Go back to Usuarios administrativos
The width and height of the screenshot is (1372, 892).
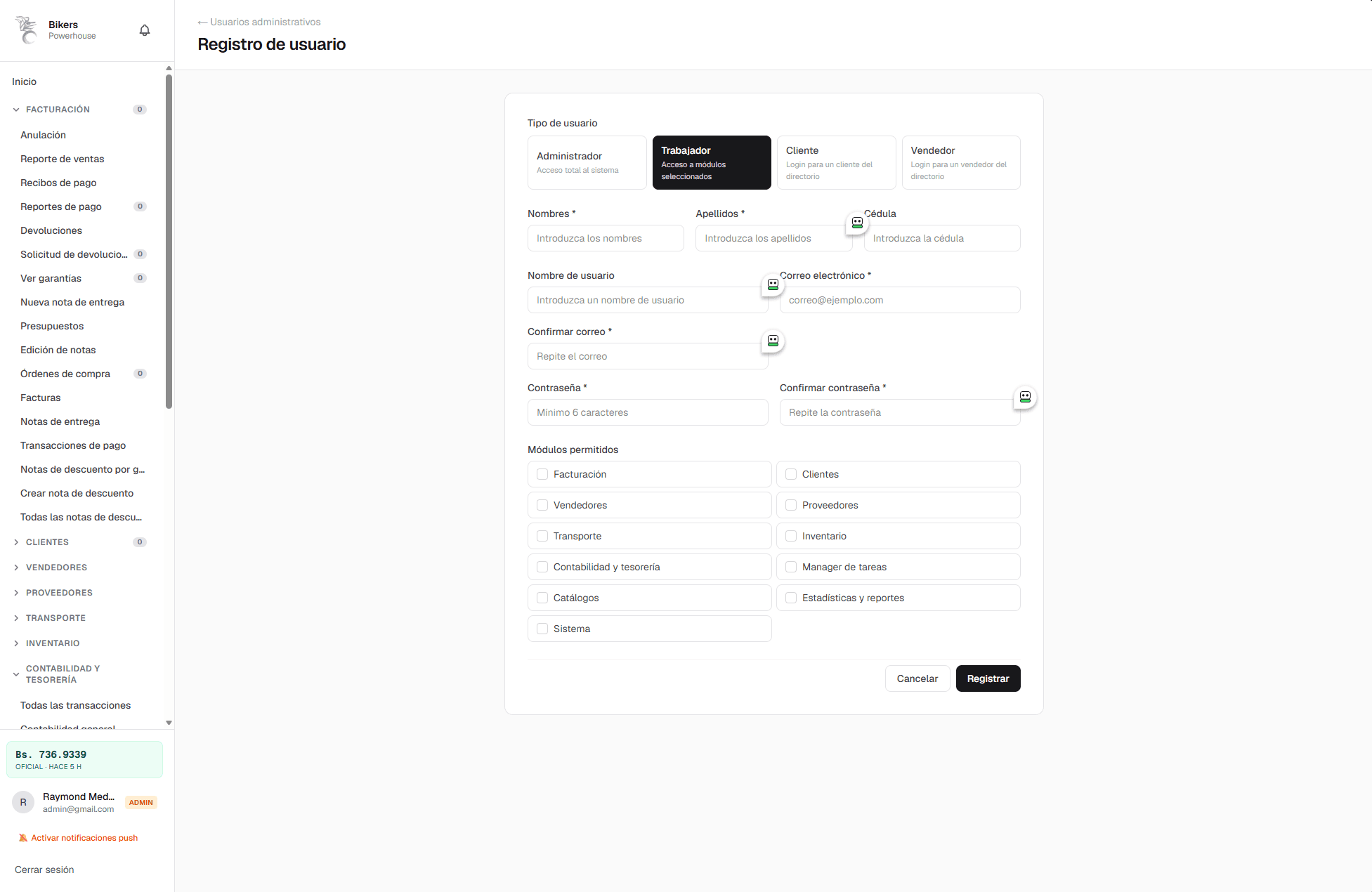259,22
